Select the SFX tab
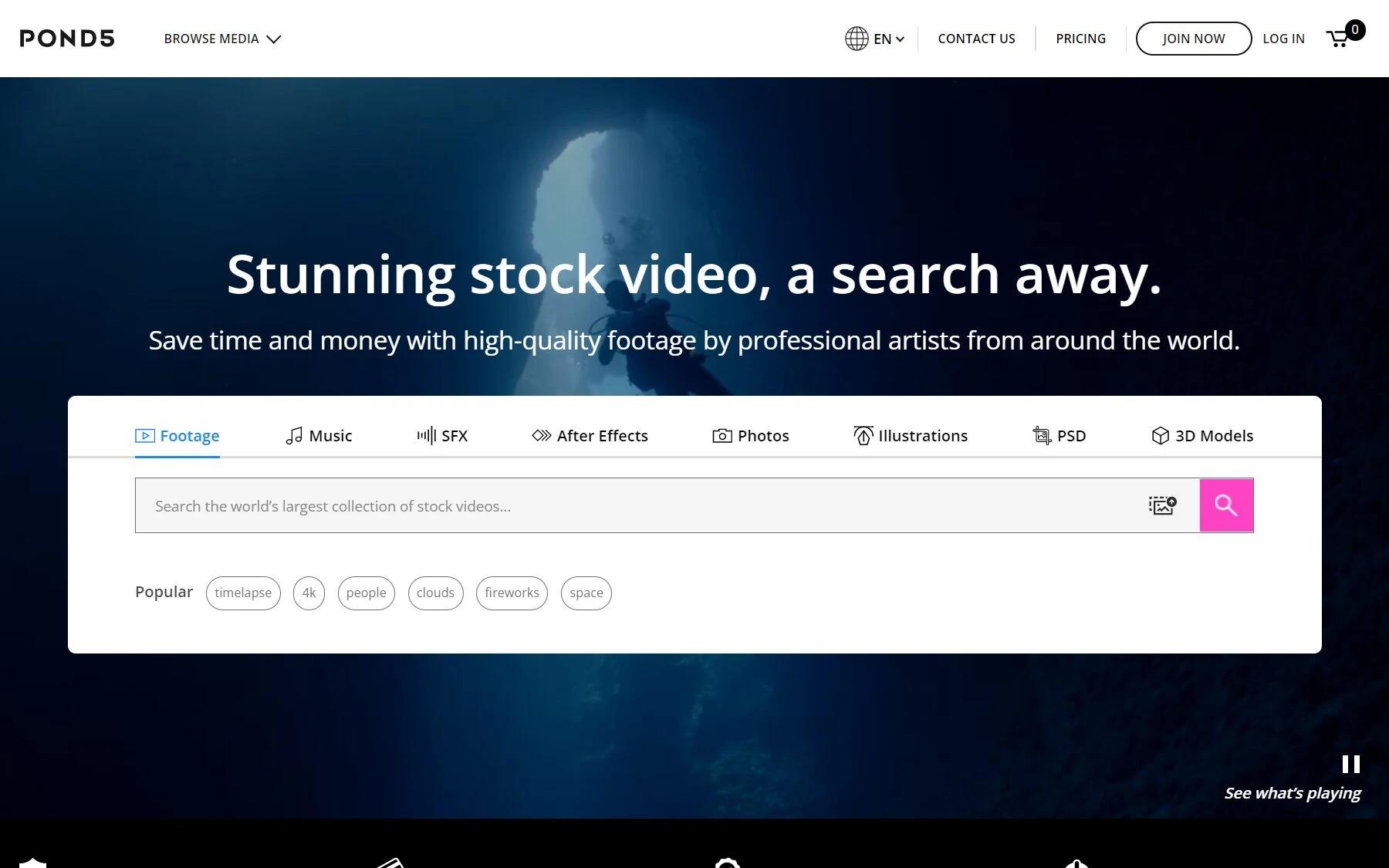Image resolution: width=1389 pixels, height=868 pixels. pos(442,436)
